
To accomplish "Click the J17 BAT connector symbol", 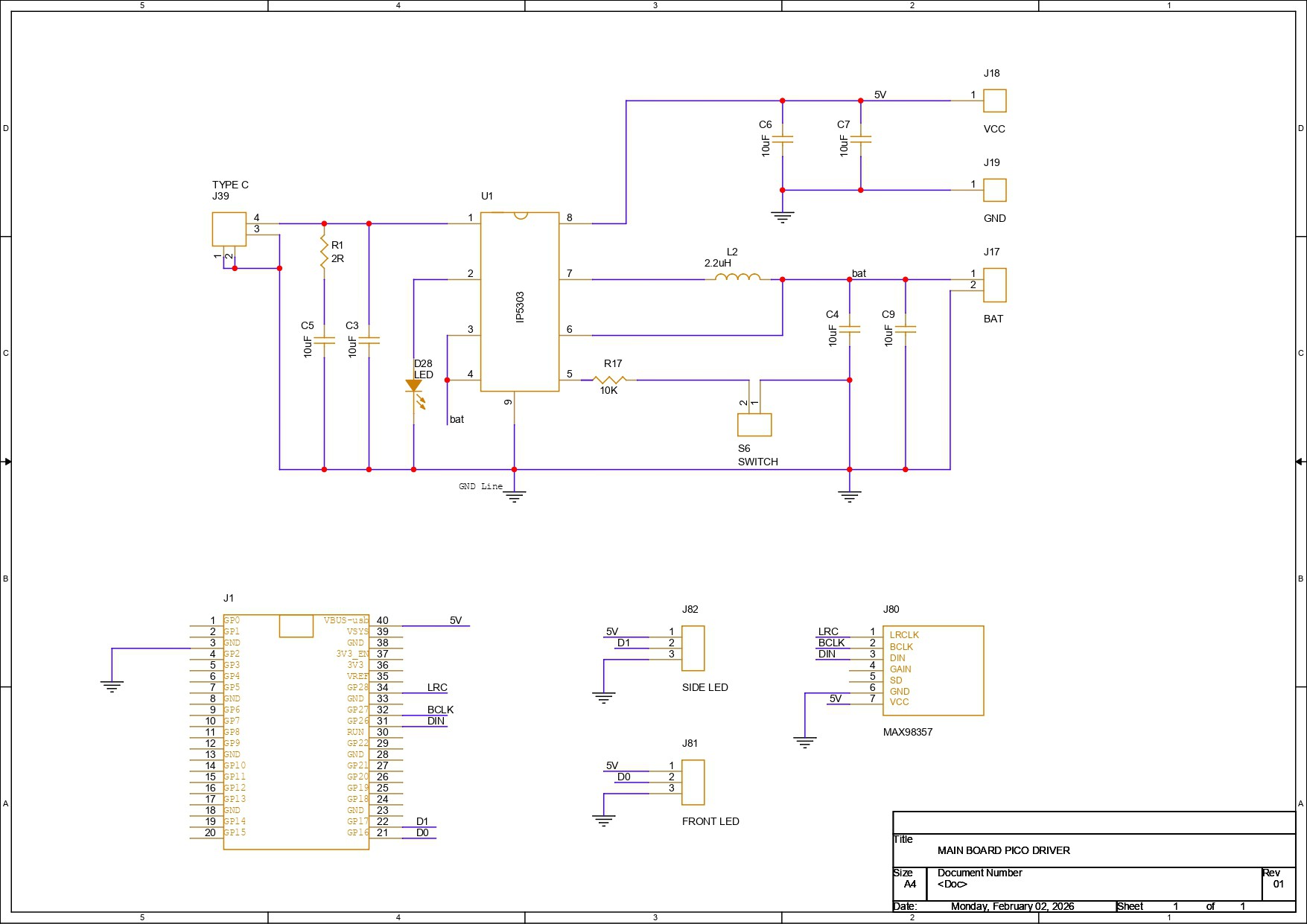I will pyautogui.click(x=994, y=285).
